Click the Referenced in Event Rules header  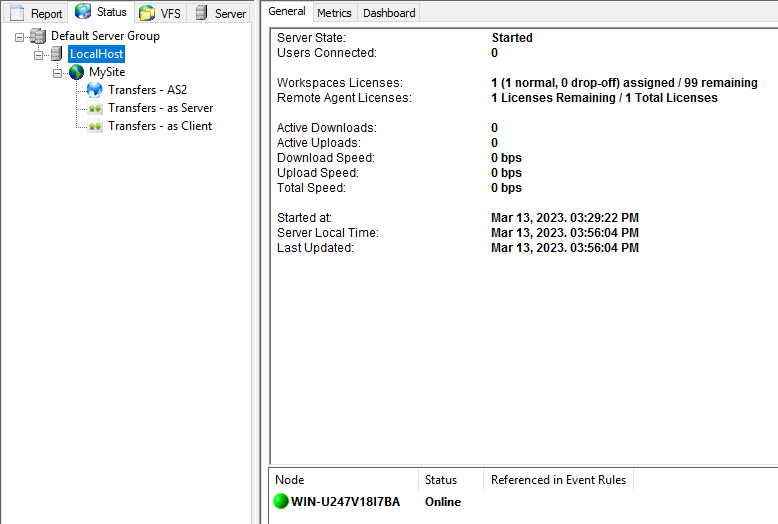(x=558, y=480)
